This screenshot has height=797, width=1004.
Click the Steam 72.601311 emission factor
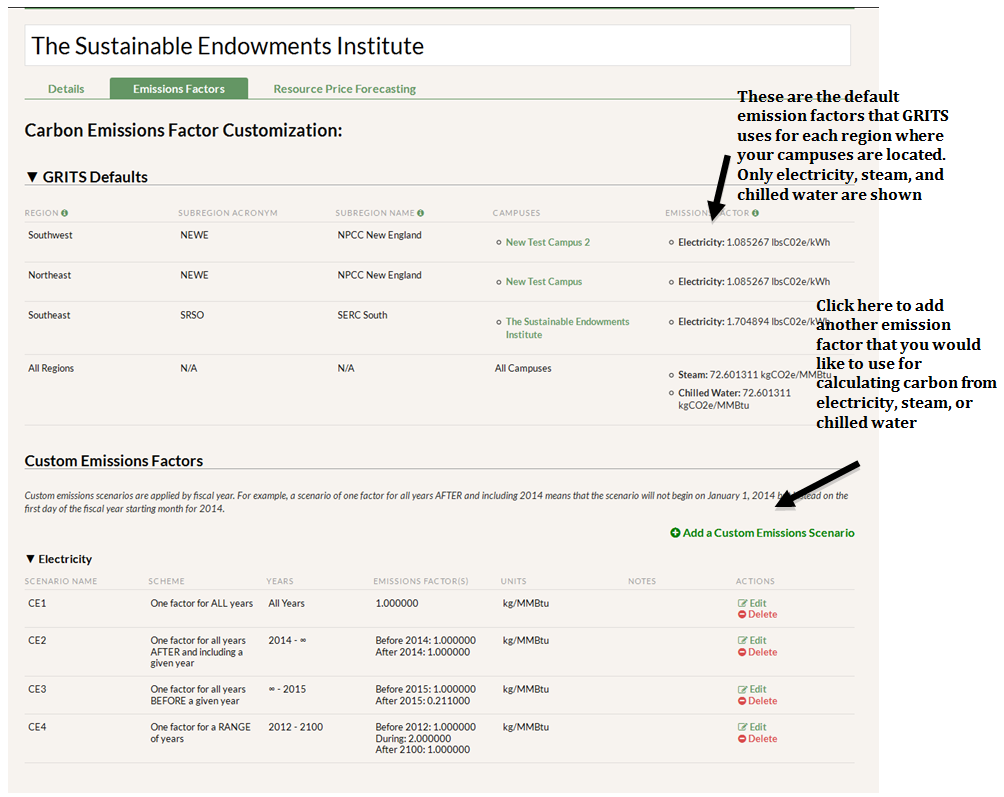(x=754, y=374)
